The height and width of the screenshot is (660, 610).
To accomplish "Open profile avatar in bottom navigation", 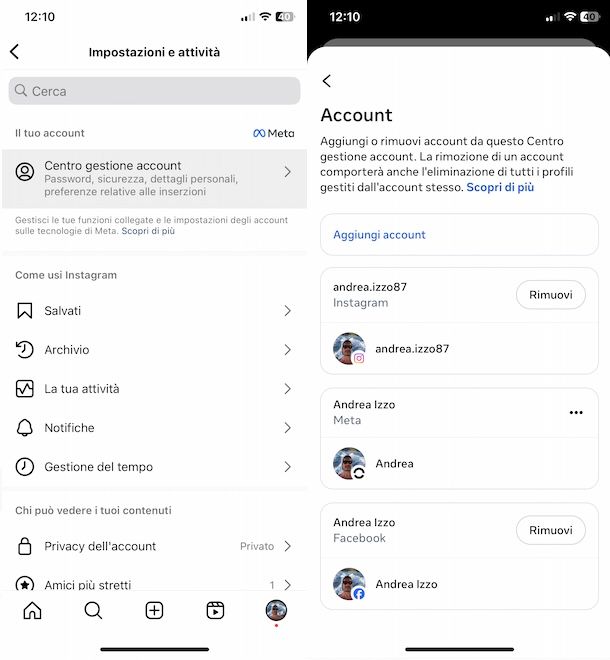I will (x=276, y=610).
